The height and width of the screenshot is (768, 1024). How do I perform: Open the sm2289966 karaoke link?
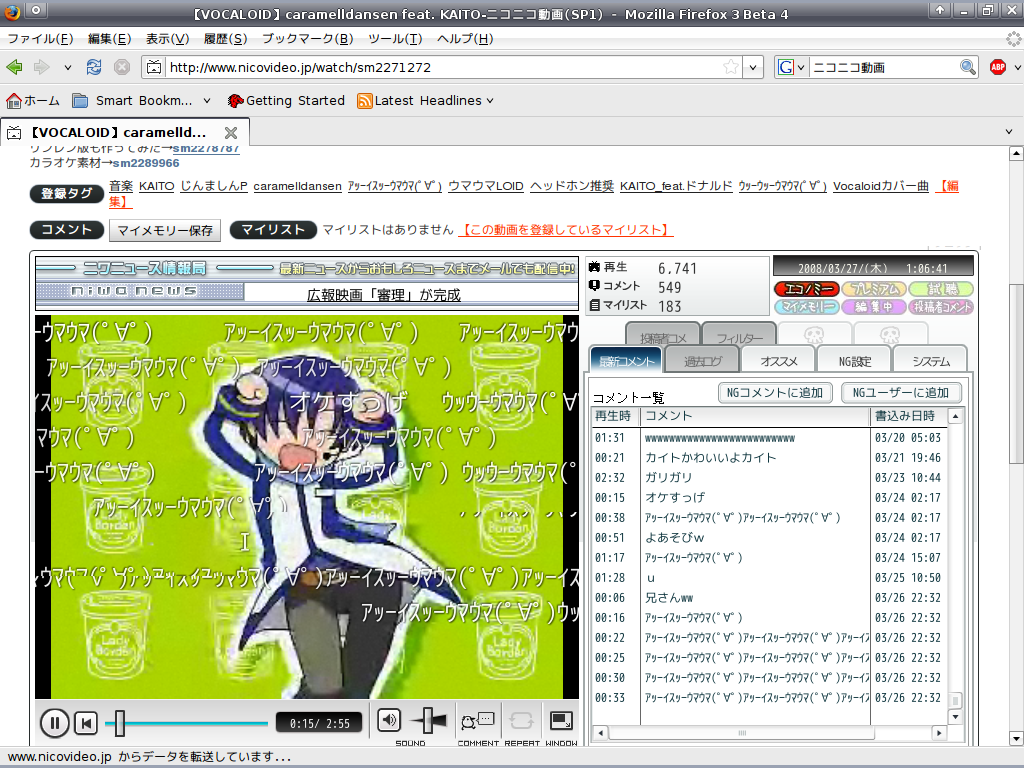146,163
